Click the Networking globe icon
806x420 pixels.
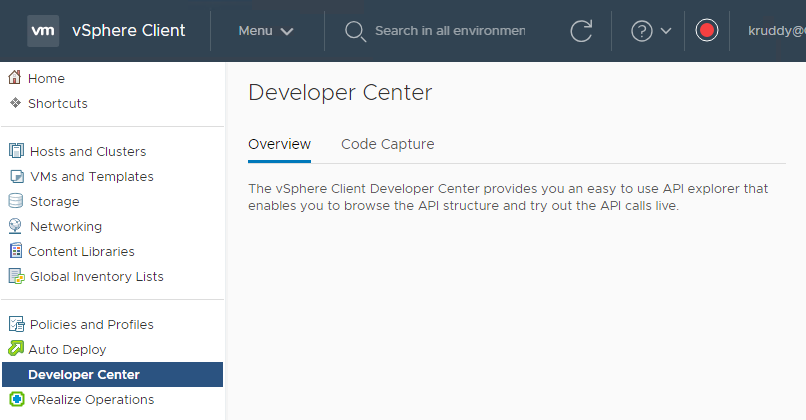coord(16,226)
